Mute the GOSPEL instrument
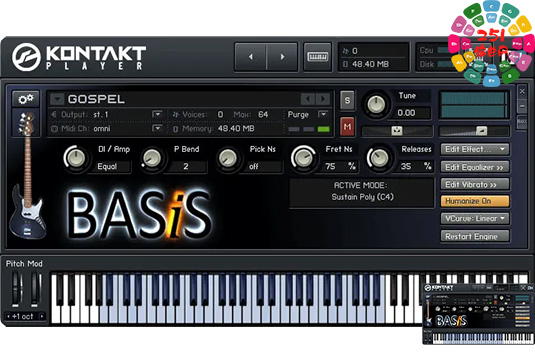The height and width of the screenshot is (363, 535). point(347,127)
